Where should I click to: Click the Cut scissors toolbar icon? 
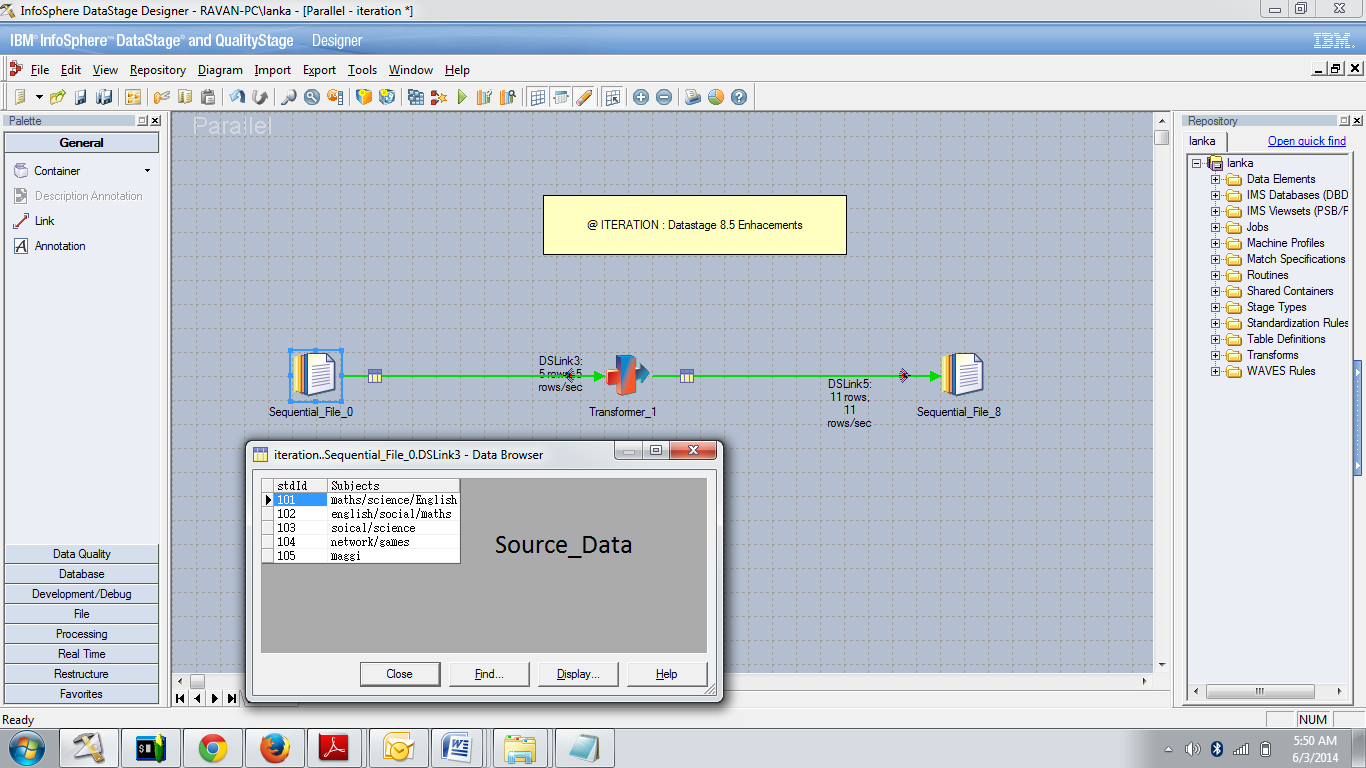click(162, 97)
